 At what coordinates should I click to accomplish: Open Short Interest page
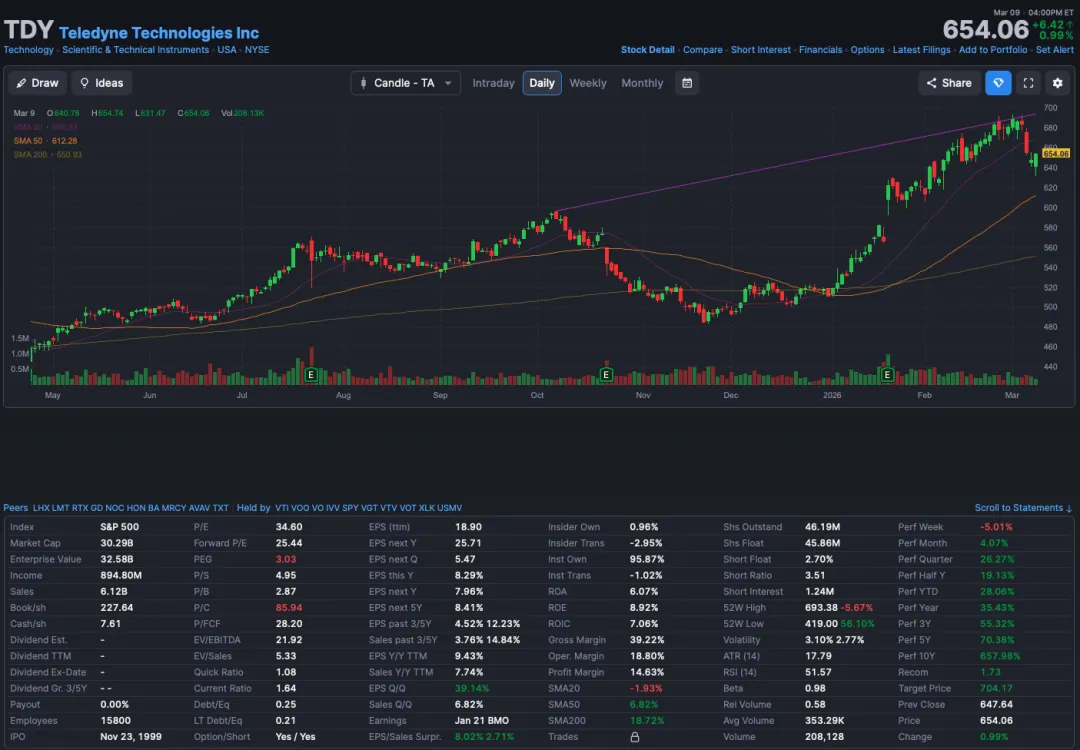(760, 50)
